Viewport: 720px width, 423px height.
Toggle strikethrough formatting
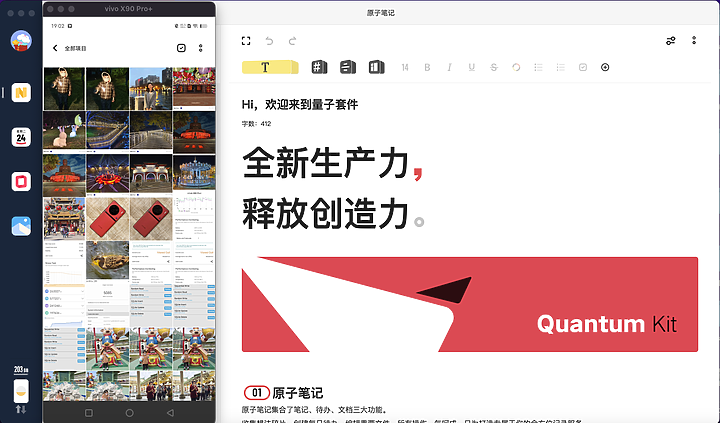(x=494, y=68)
